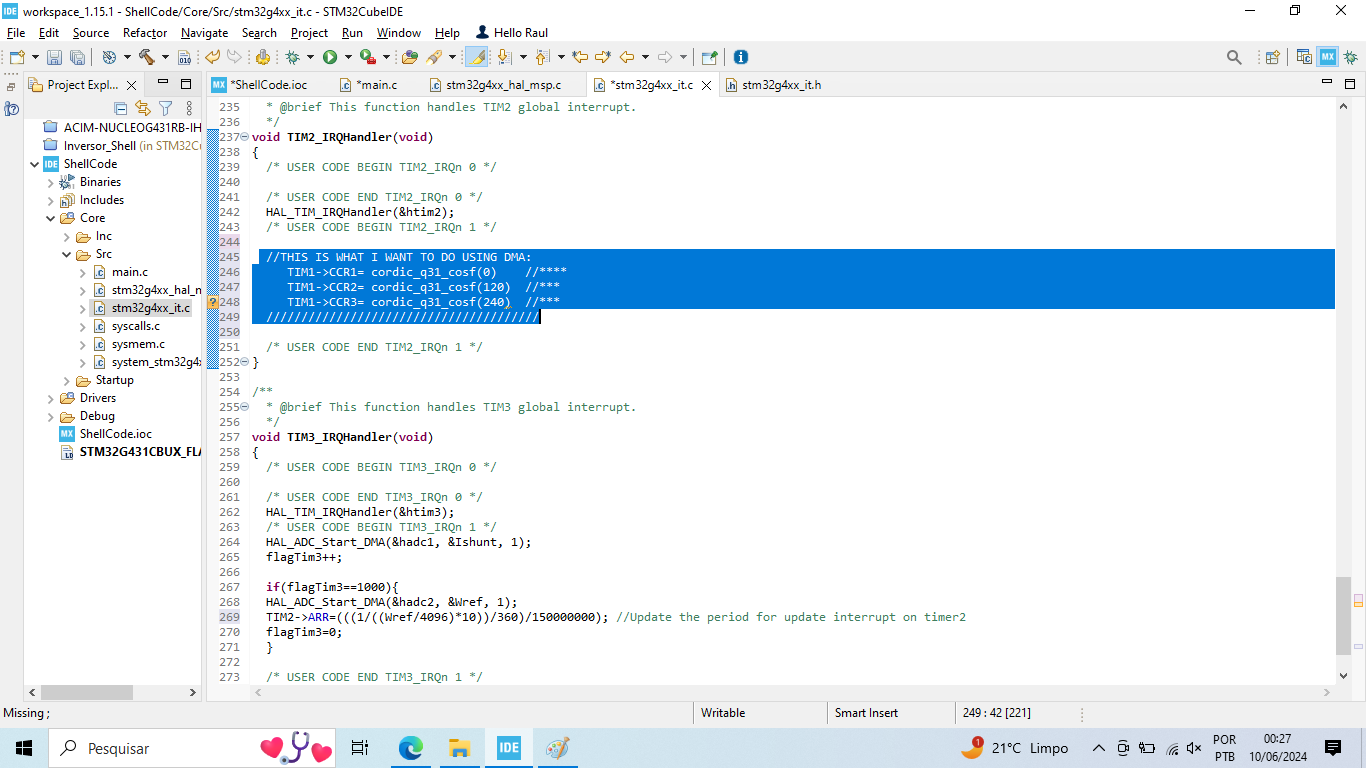Open the Run button dropdown arrow
This screenshot has width=1366, height=768.
[347, 57]
